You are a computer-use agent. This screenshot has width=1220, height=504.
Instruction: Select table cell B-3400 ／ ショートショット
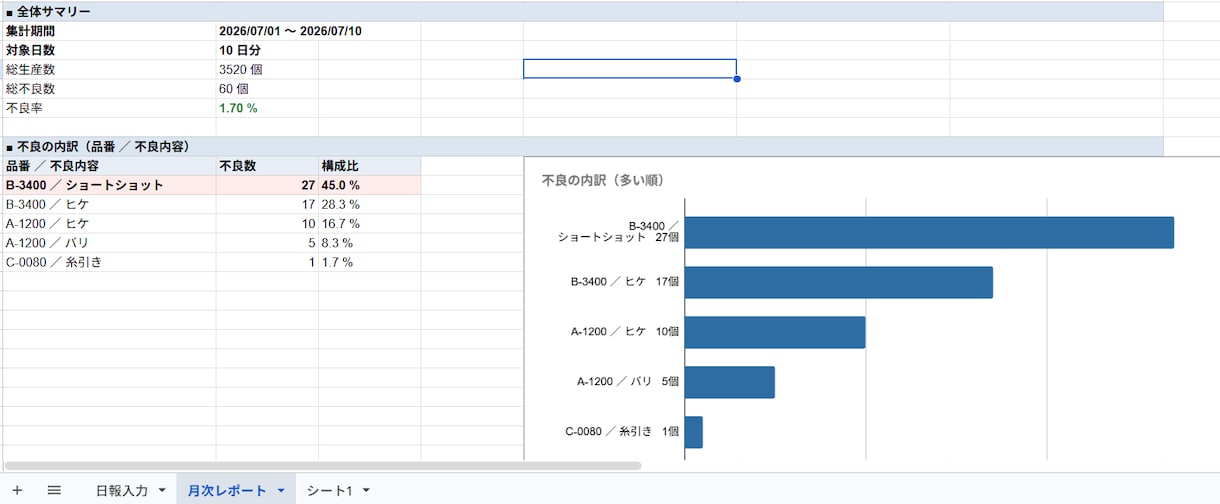click(108, 185)
